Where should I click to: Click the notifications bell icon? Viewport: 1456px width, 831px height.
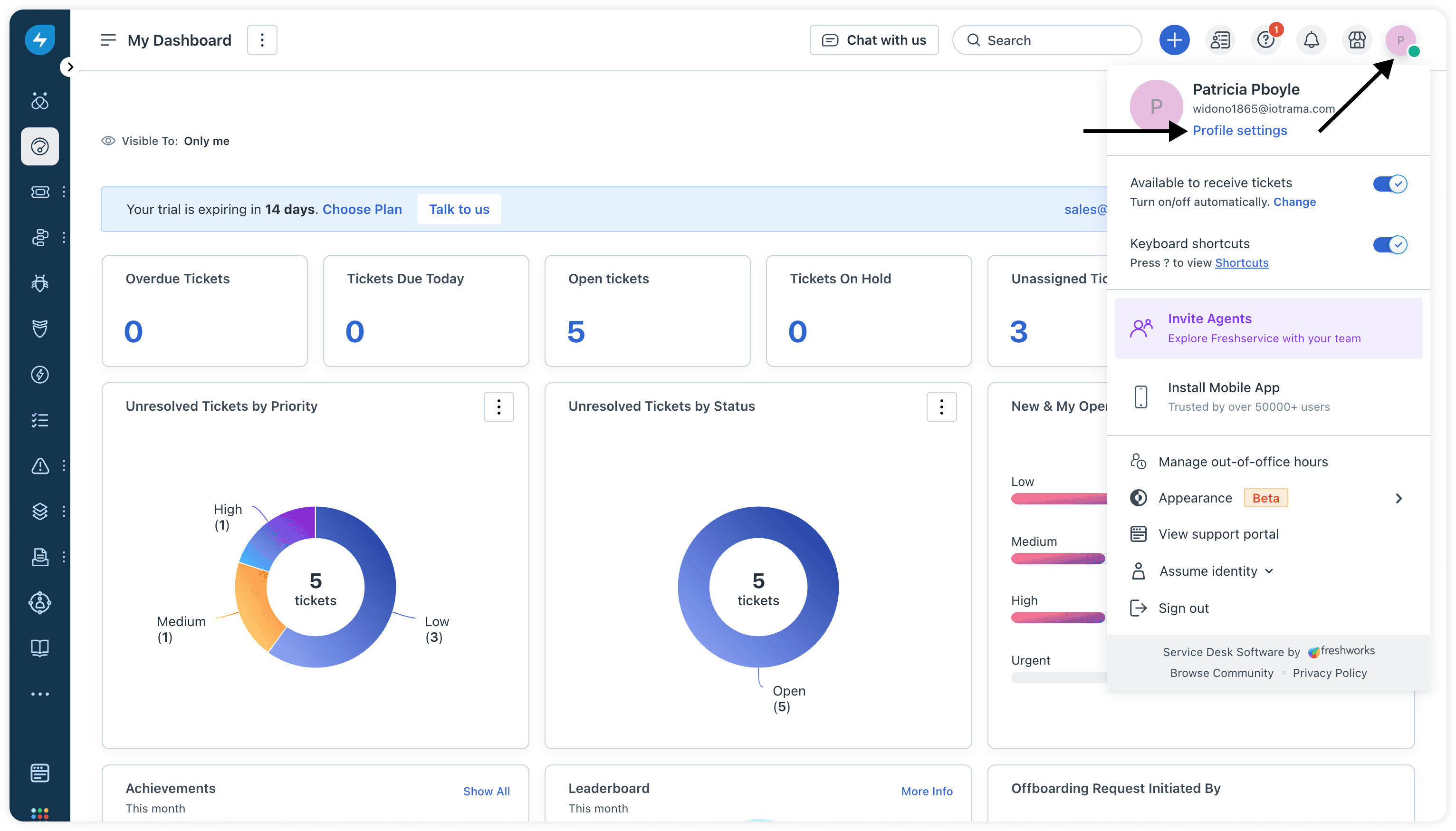[x=1311, y=40]
